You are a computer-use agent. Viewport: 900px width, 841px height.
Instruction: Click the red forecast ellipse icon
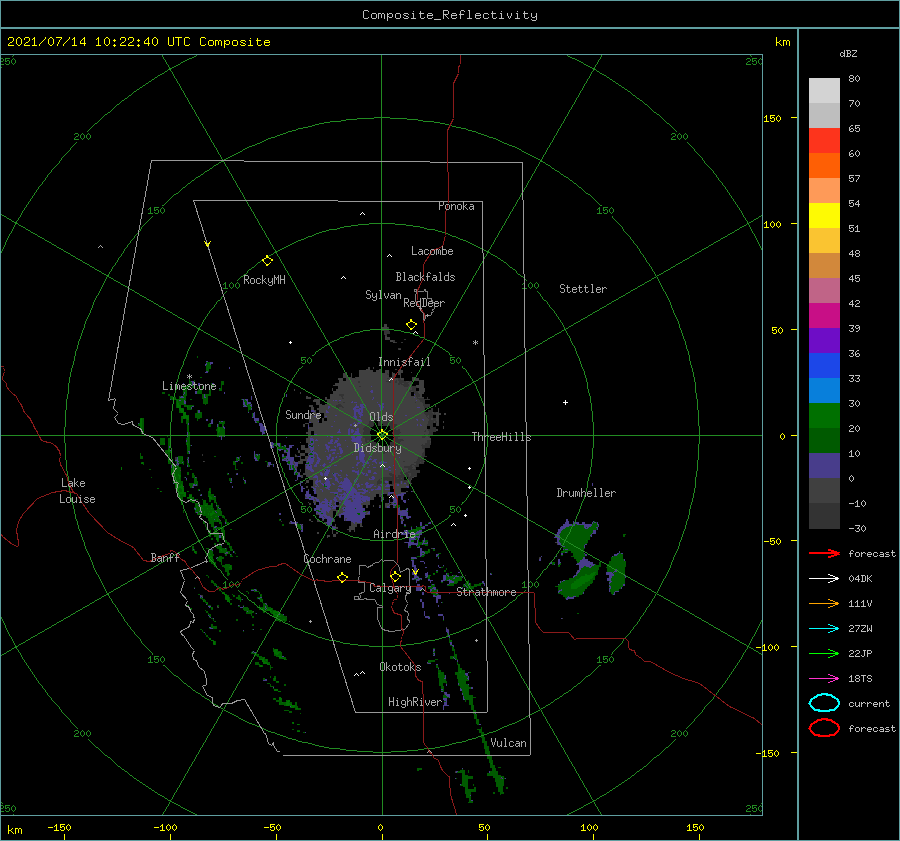pyautogui.click(x=824, y=728)
